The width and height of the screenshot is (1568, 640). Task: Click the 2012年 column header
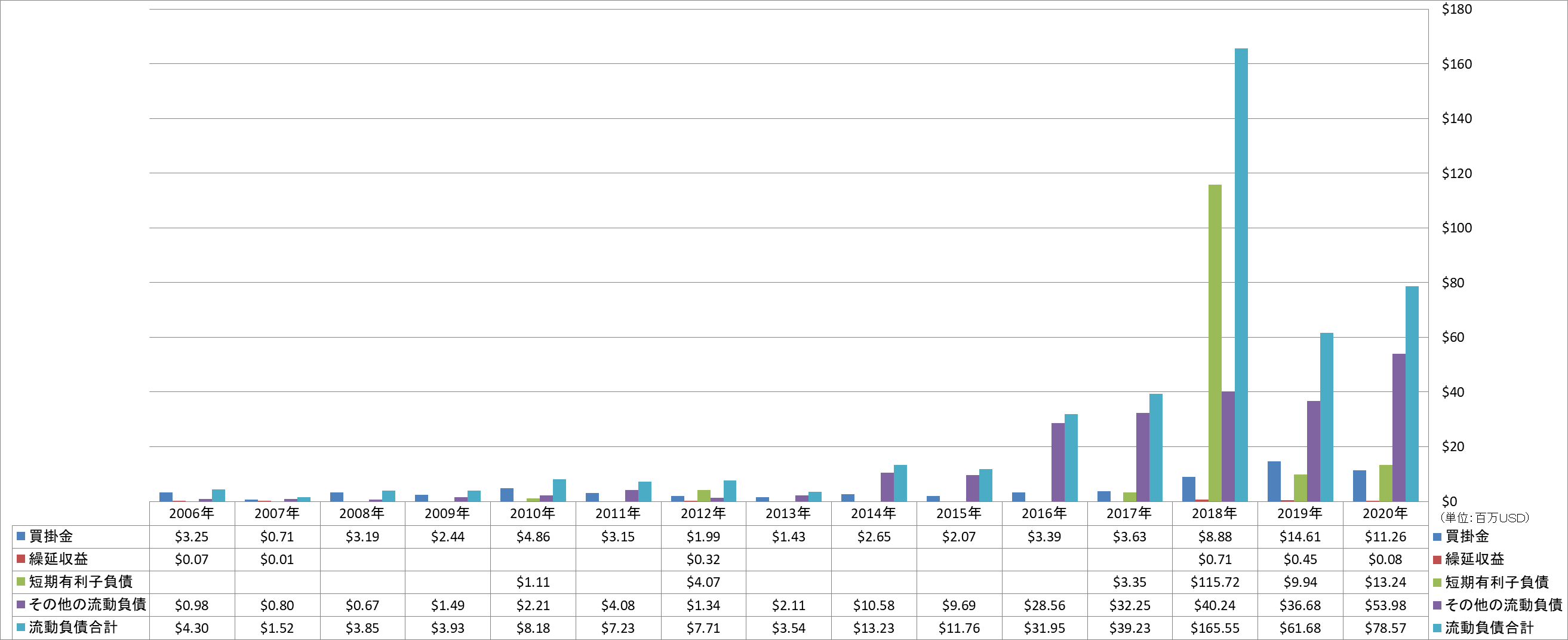click(x=703, y=513)
